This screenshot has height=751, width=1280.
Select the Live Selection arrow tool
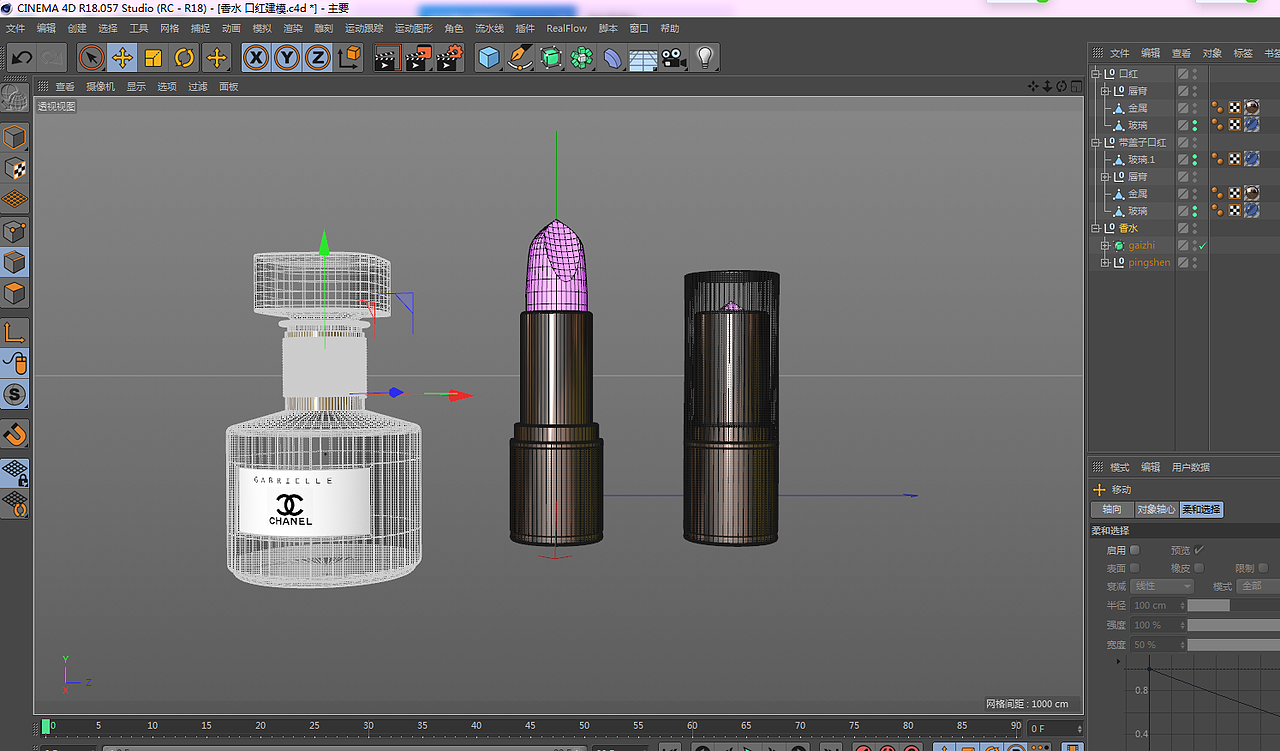point(92,58)
